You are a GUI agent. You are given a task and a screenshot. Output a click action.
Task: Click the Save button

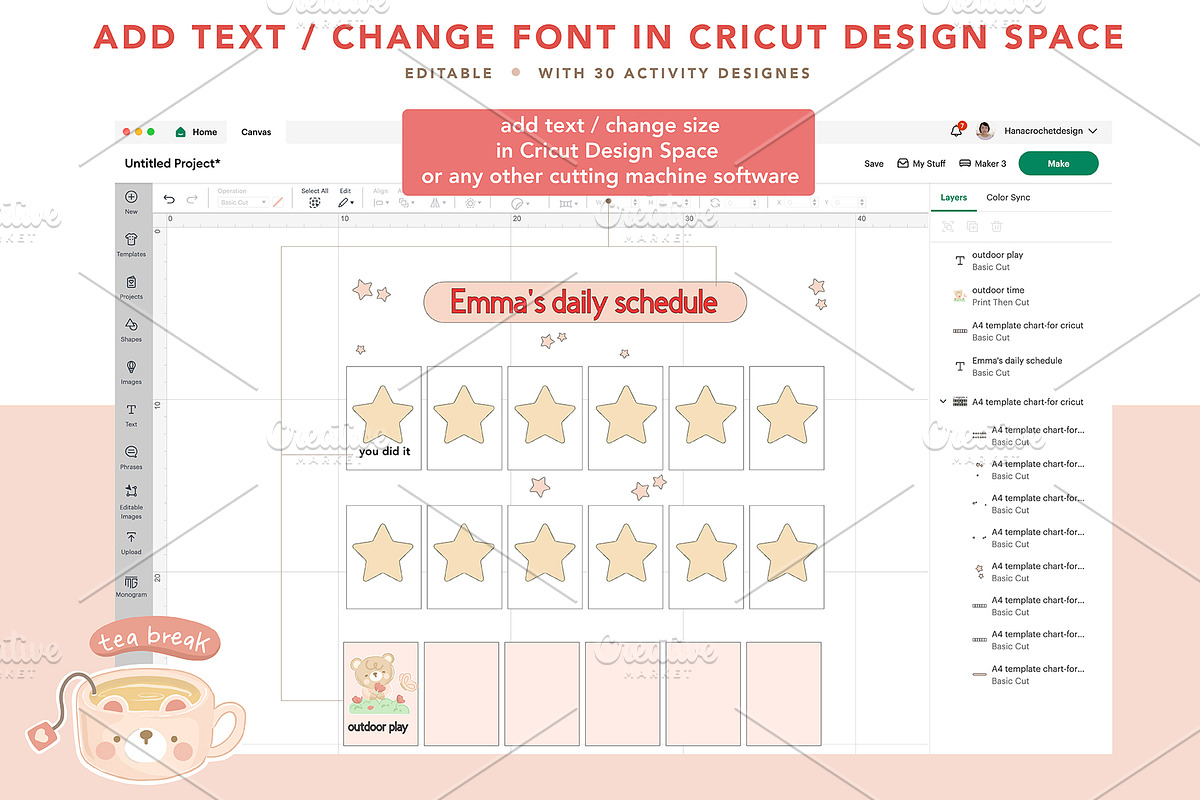tap(874, 163)
